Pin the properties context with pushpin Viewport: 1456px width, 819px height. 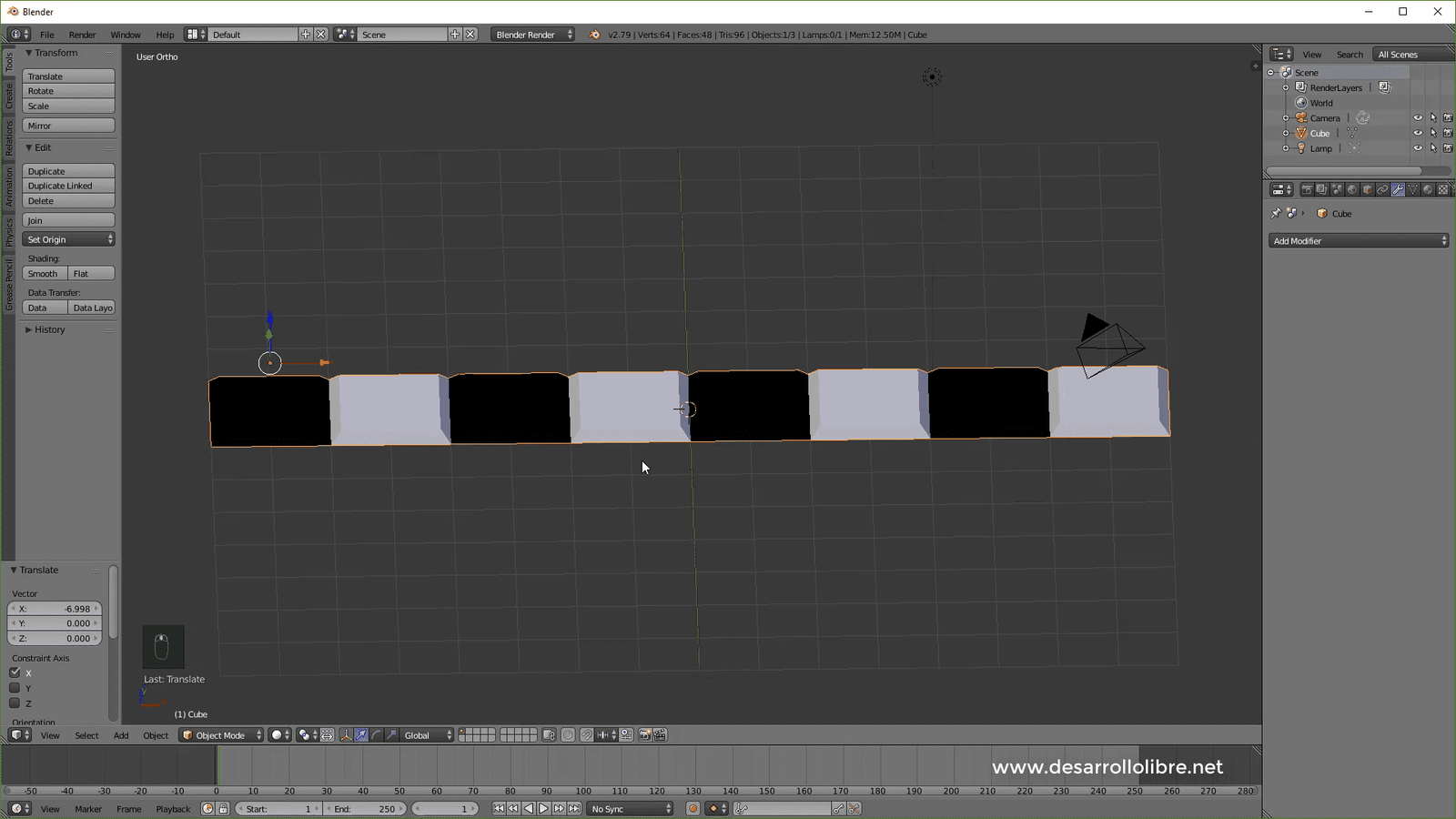click(x=1276, y=213)
